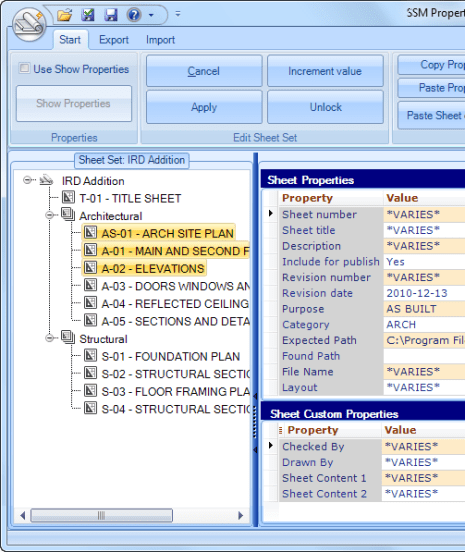Collapse the IRD Addition root node

pos(27,180)
